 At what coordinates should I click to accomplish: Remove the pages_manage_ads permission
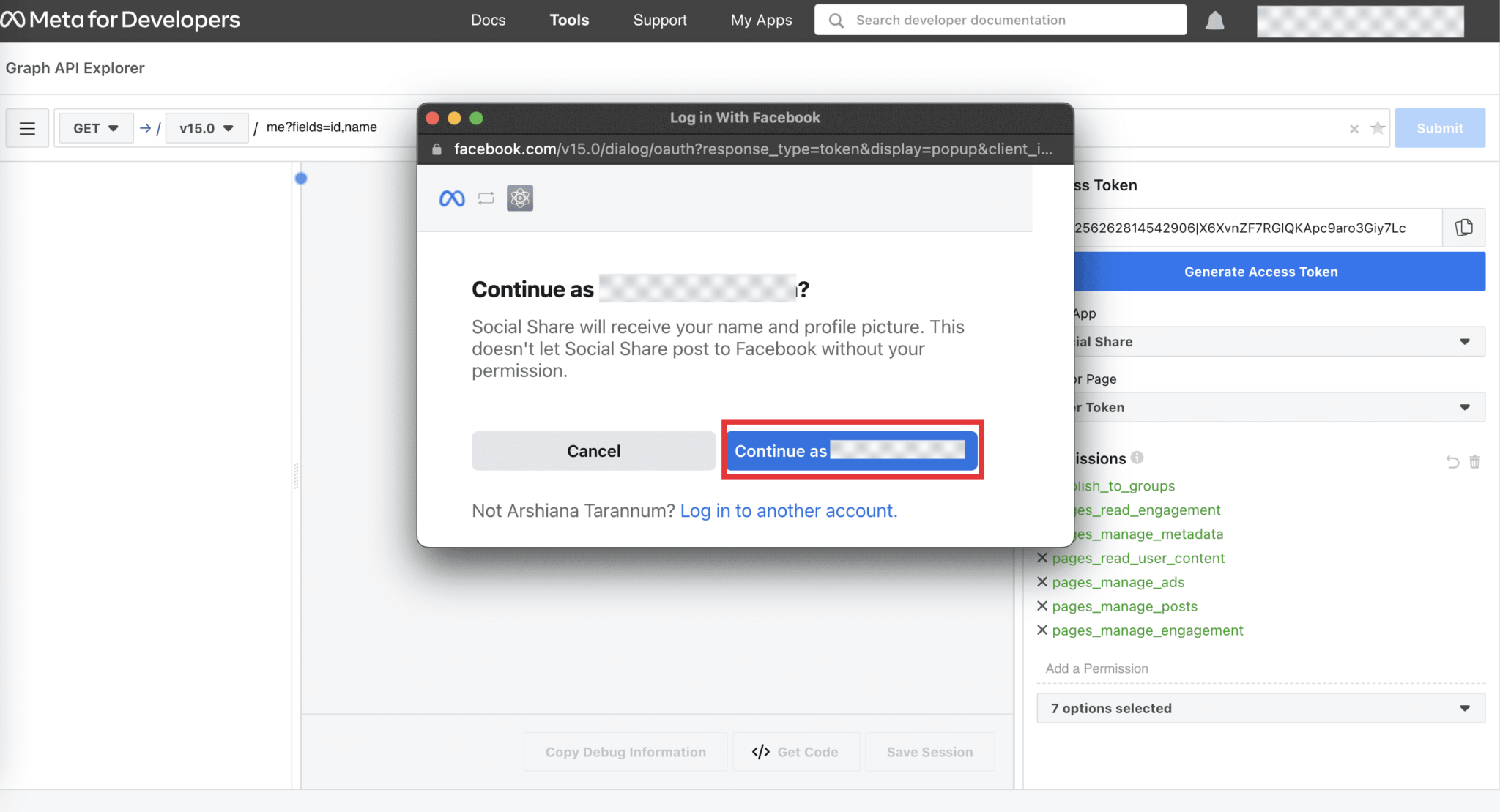coord(1043,581)
